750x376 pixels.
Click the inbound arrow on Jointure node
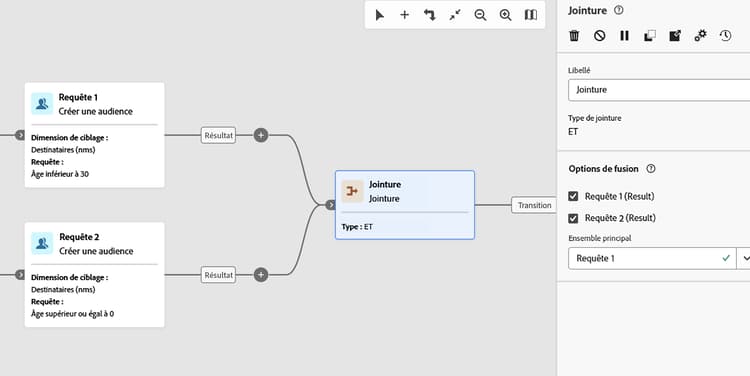tap(331, 205)
